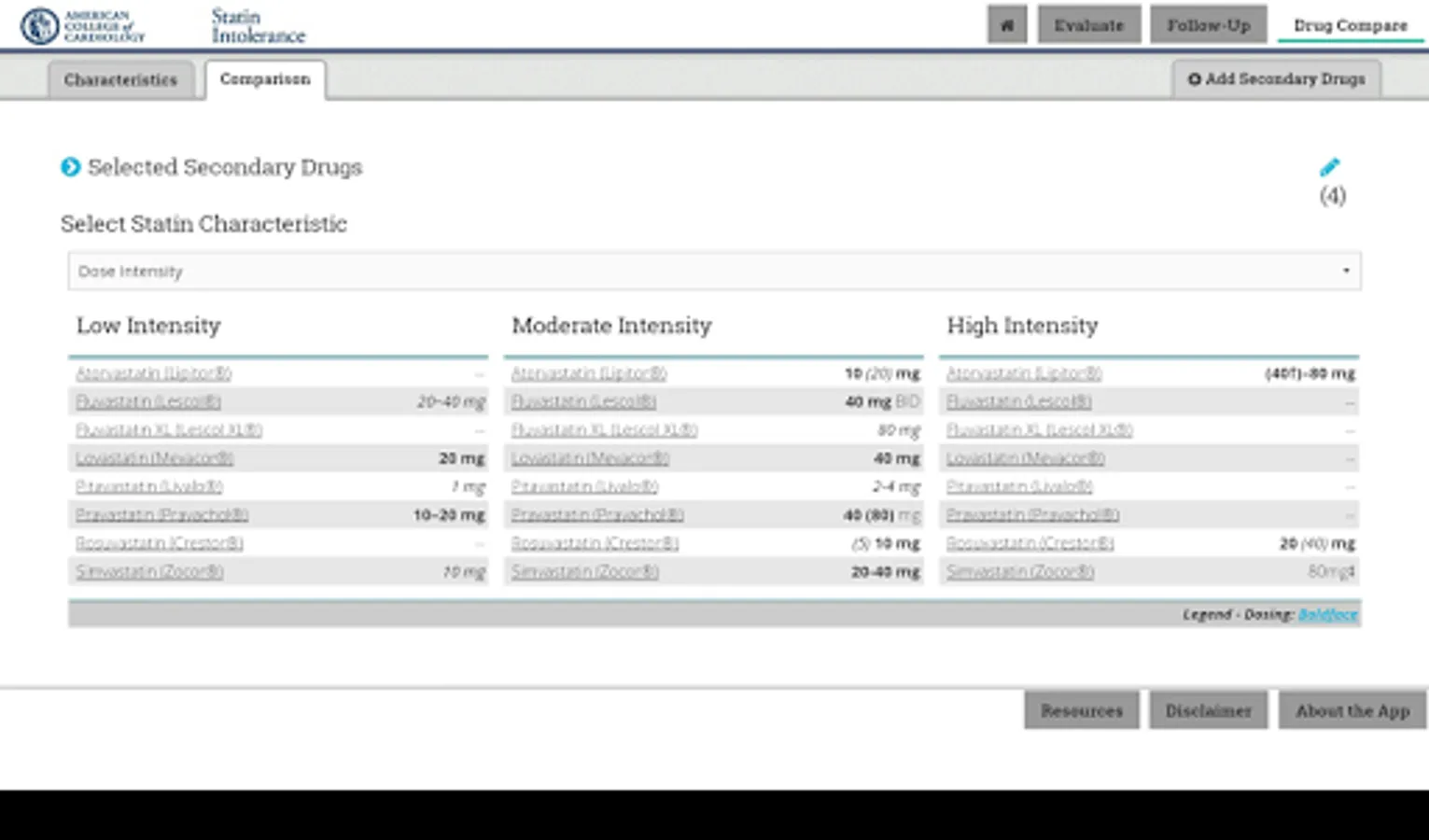Viewport: 1429px width, 840px height.
Task: Open About the App
Action: (x=1352, y=710)
